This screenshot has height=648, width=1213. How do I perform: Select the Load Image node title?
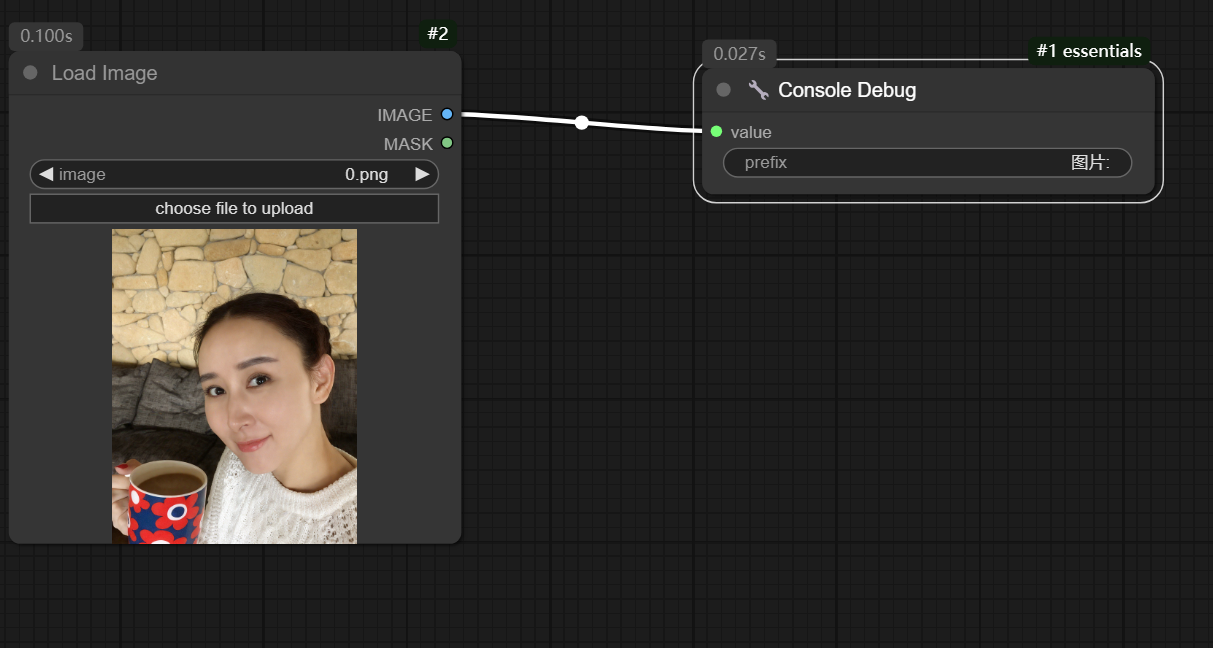(x=104, y=73)
